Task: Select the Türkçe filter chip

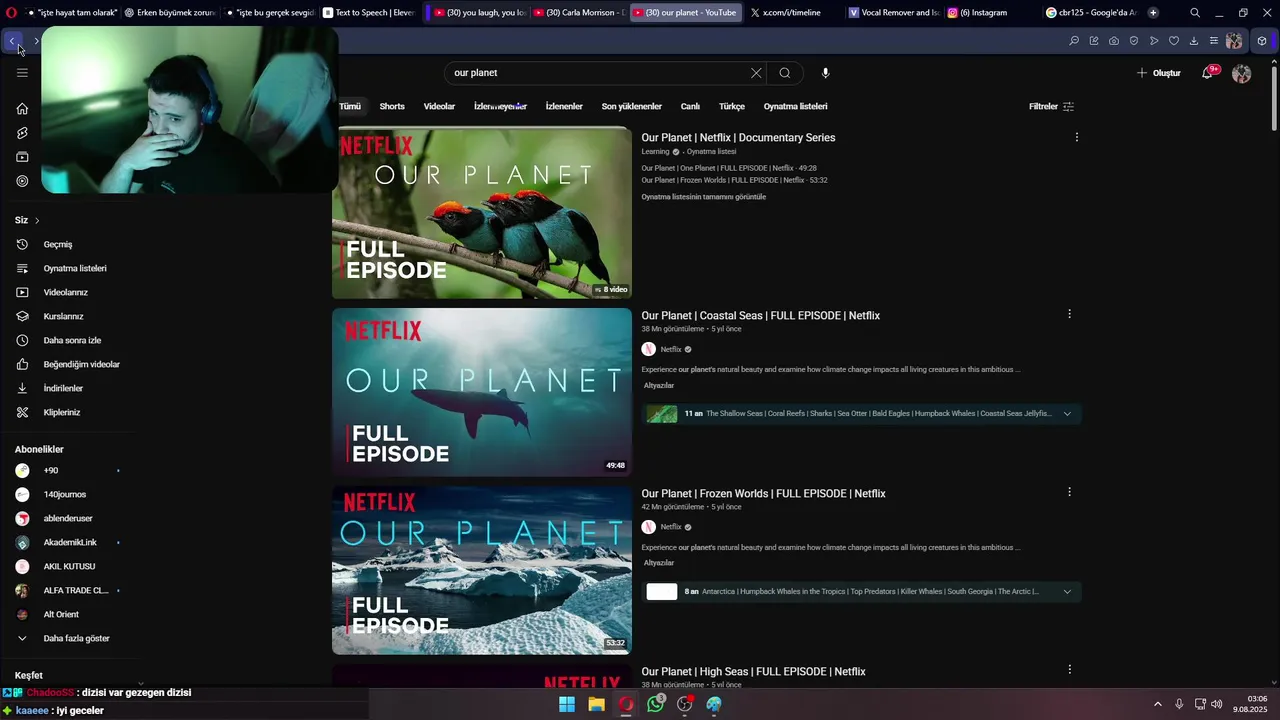Action: (x=732, y=106)
